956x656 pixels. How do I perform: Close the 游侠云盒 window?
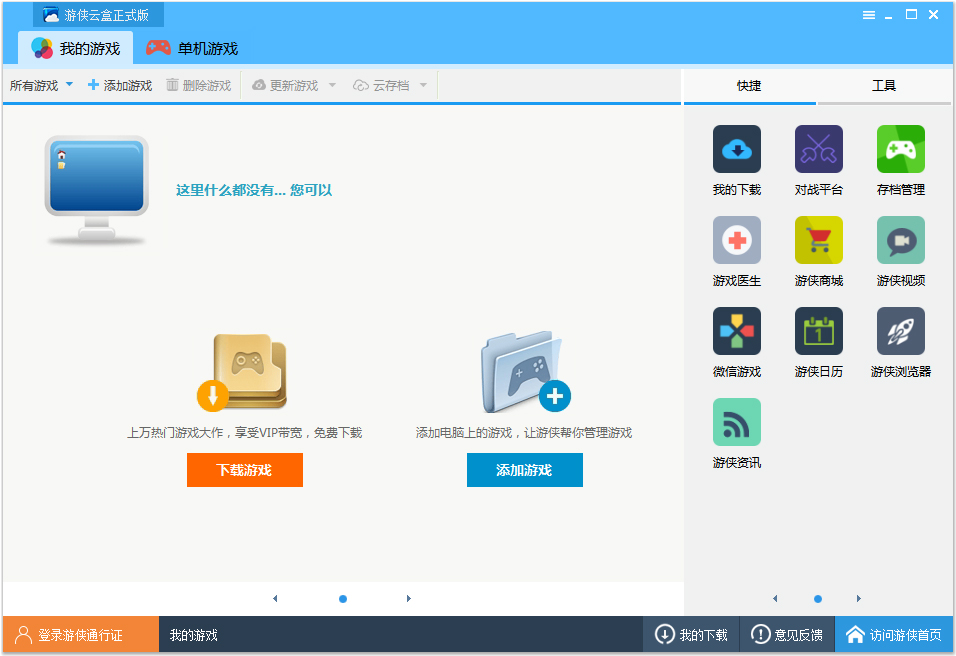933,15
